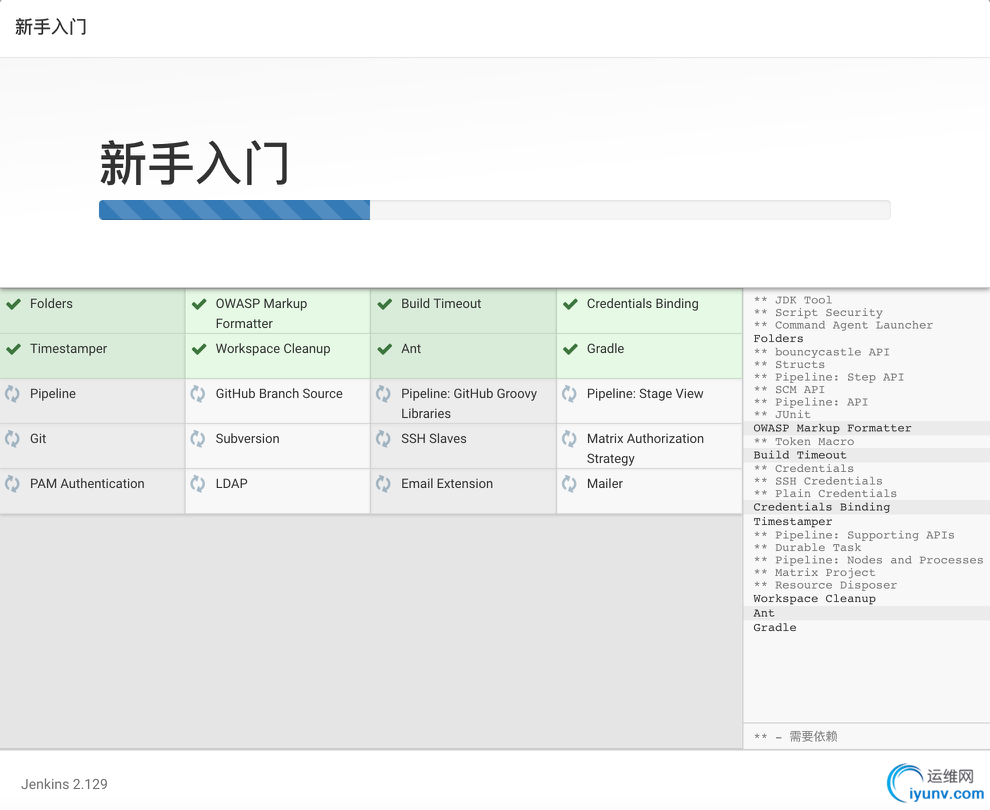Screen dimensions: 990x810
Task: Click 'Gradle' entry in install log
Action: coord(774,628)
